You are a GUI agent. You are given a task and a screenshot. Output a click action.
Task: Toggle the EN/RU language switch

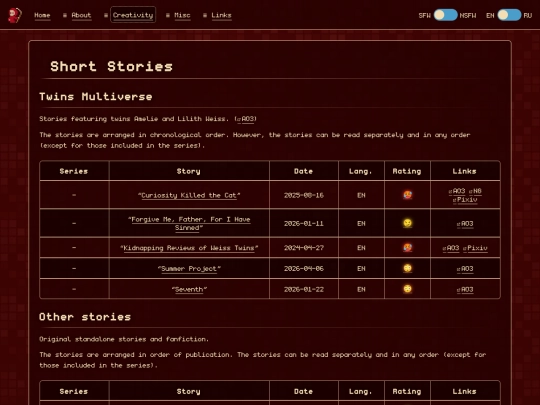point(509,15)
